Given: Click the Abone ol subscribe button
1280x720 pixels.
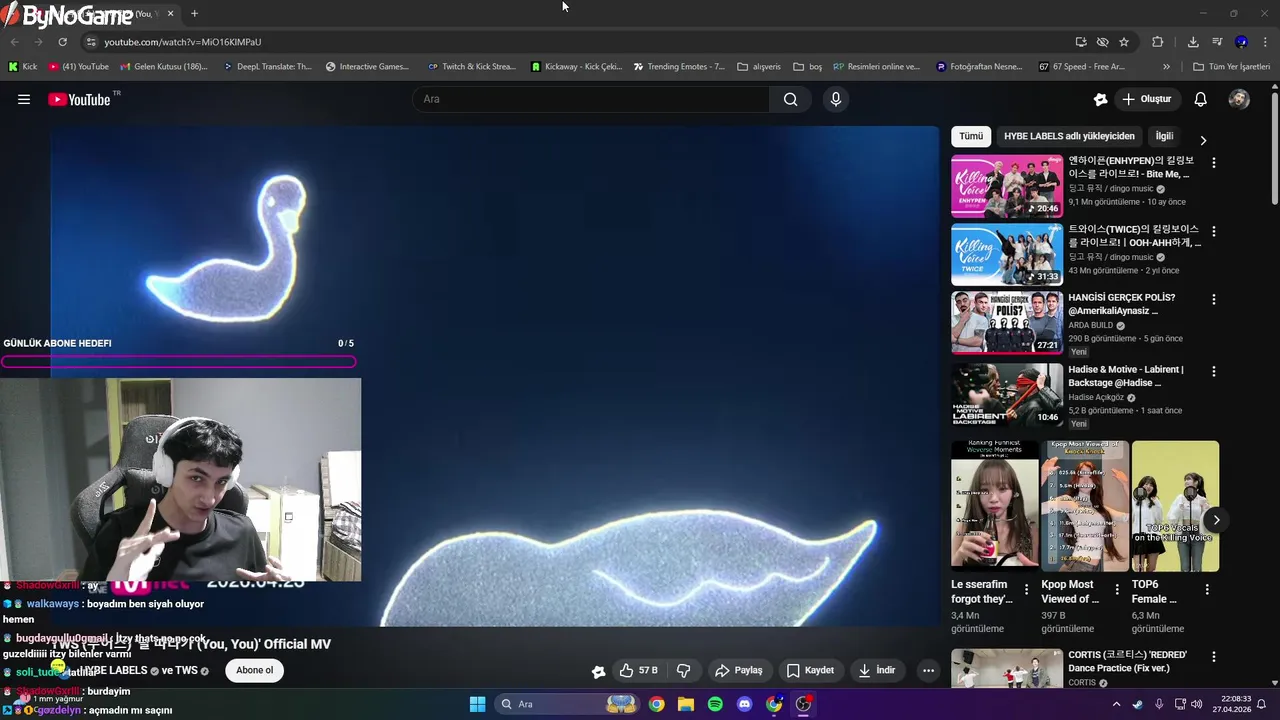Looking at the screenshot, I should [x=255, y=671].
